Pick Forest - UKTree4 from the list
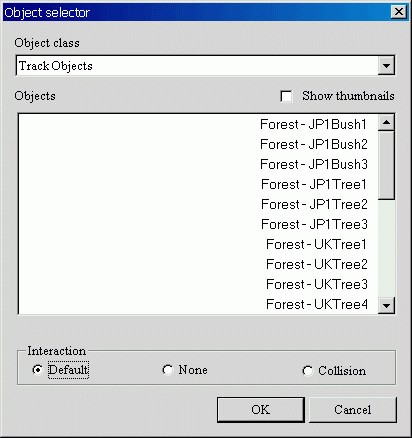The width and height of the screenshot is (412, 438). [x=317, y=304]
